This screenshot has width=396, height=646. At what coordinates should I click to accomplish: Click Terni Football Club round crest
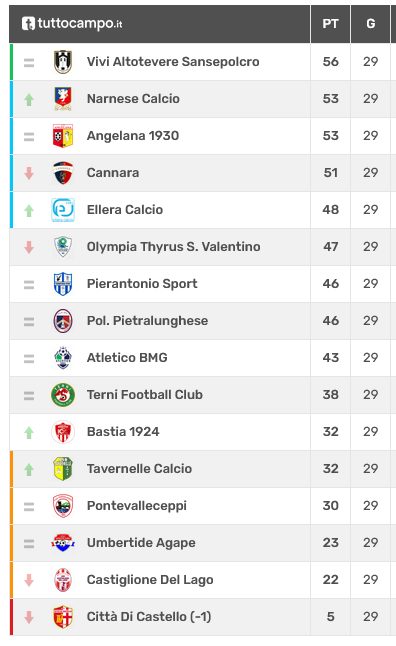tap(63, 395)
